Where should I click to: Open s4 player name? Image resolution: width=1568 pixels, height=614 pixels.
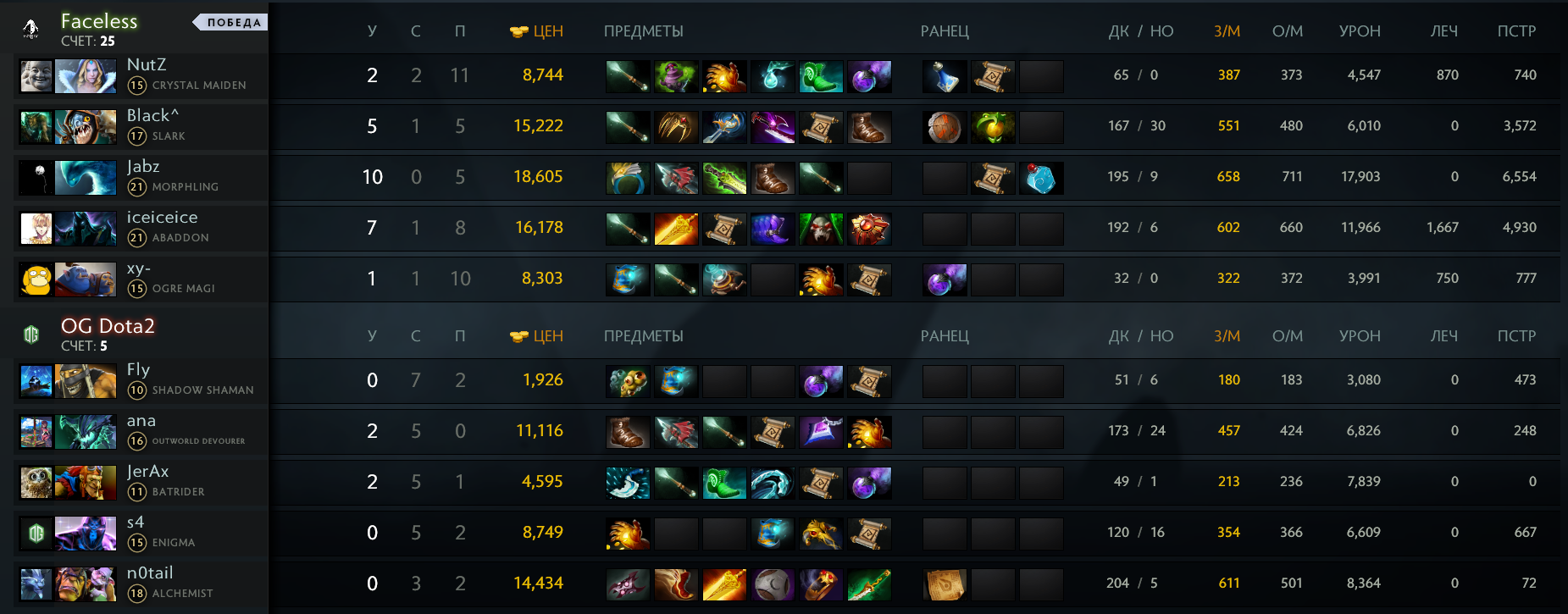coord(136,523)
